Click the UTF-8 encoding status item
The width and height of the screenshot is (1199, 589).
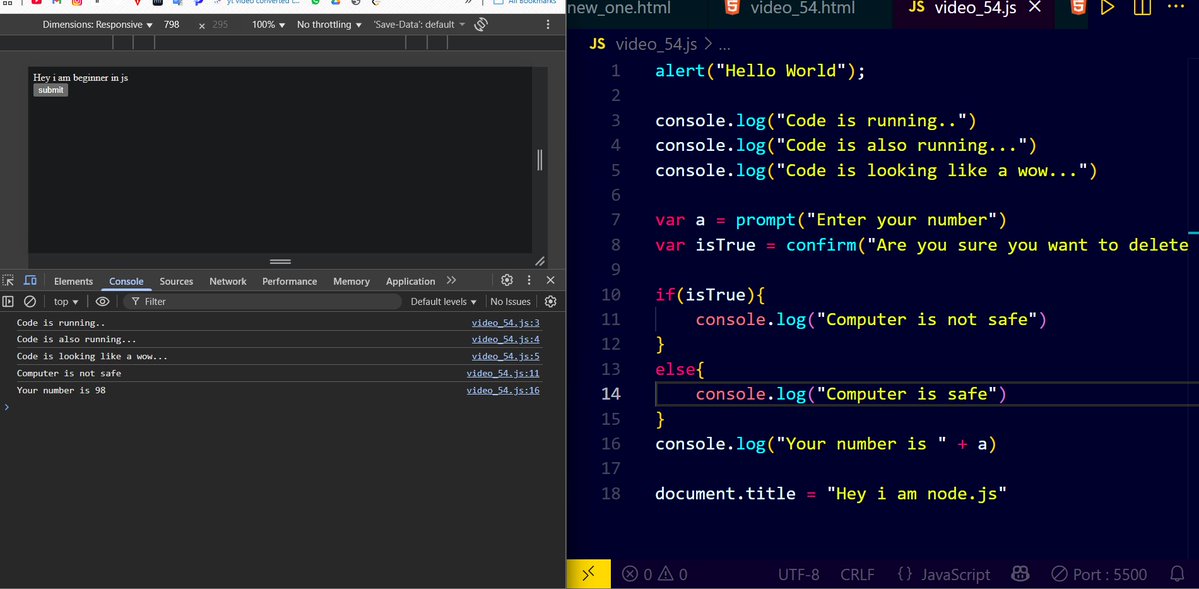click(x=799, y=574)
